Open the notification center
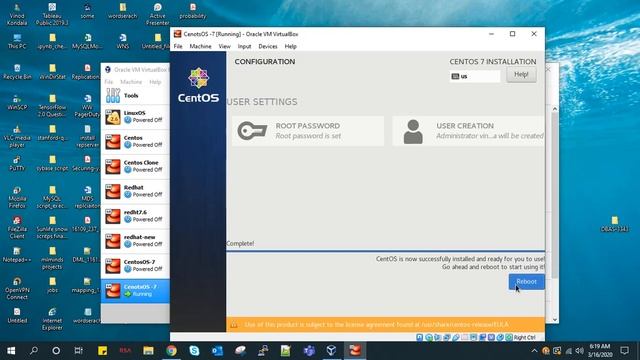The width and height of the screenshot is (640, 360). tap(624, 351)
